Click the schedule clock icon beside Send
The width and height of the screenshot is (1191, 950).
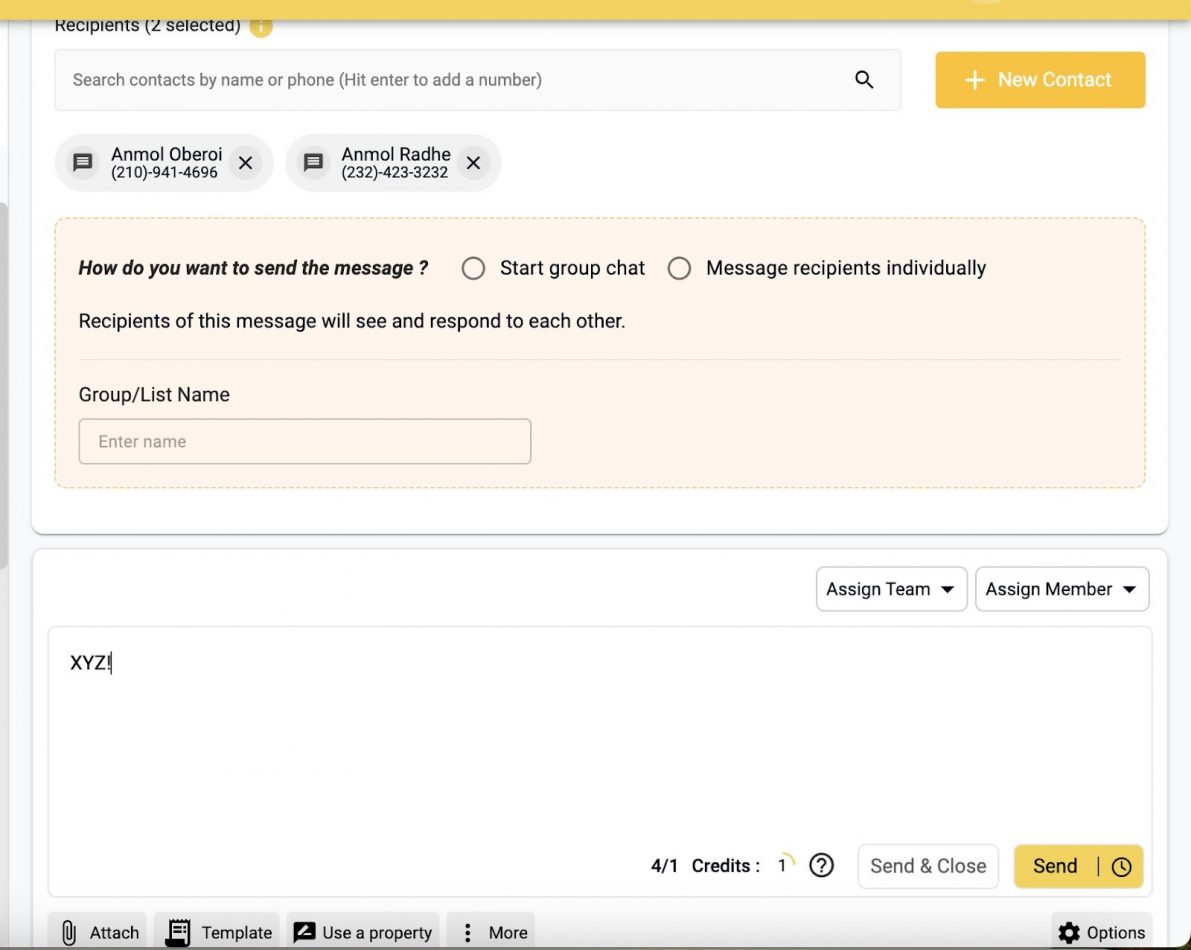click(x=1122, y=866)
